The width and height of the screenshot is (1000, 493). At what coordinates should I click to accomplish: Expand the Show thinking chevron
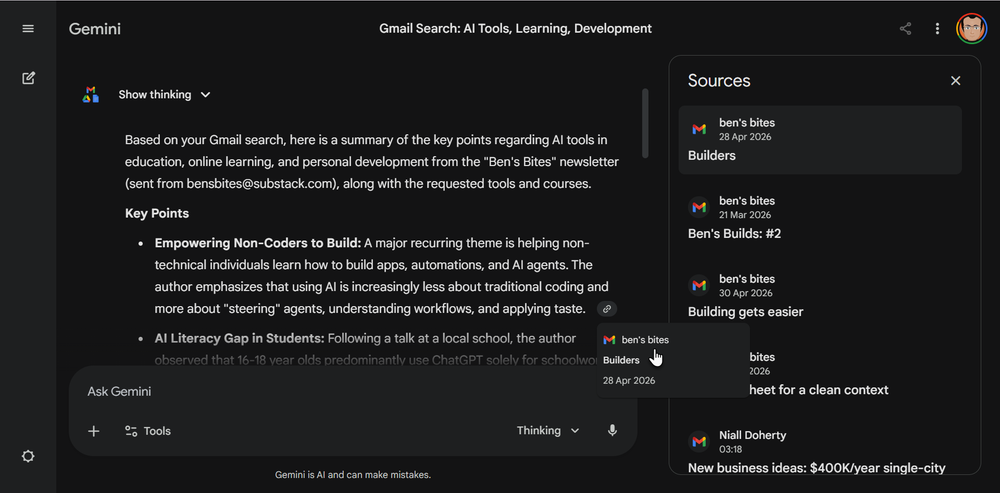coord(205,94)
